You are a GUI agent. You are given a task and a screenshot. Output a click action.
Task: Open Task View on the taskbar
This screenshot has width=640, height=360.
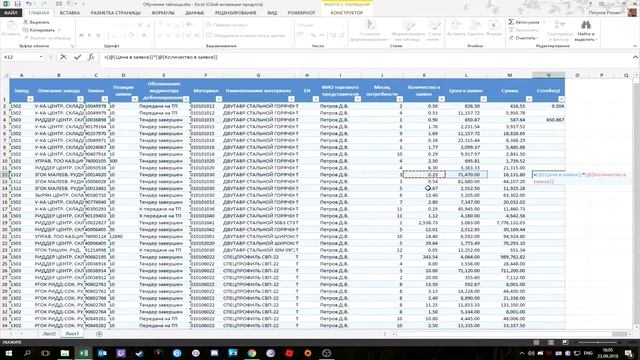[x=45, y=353]
